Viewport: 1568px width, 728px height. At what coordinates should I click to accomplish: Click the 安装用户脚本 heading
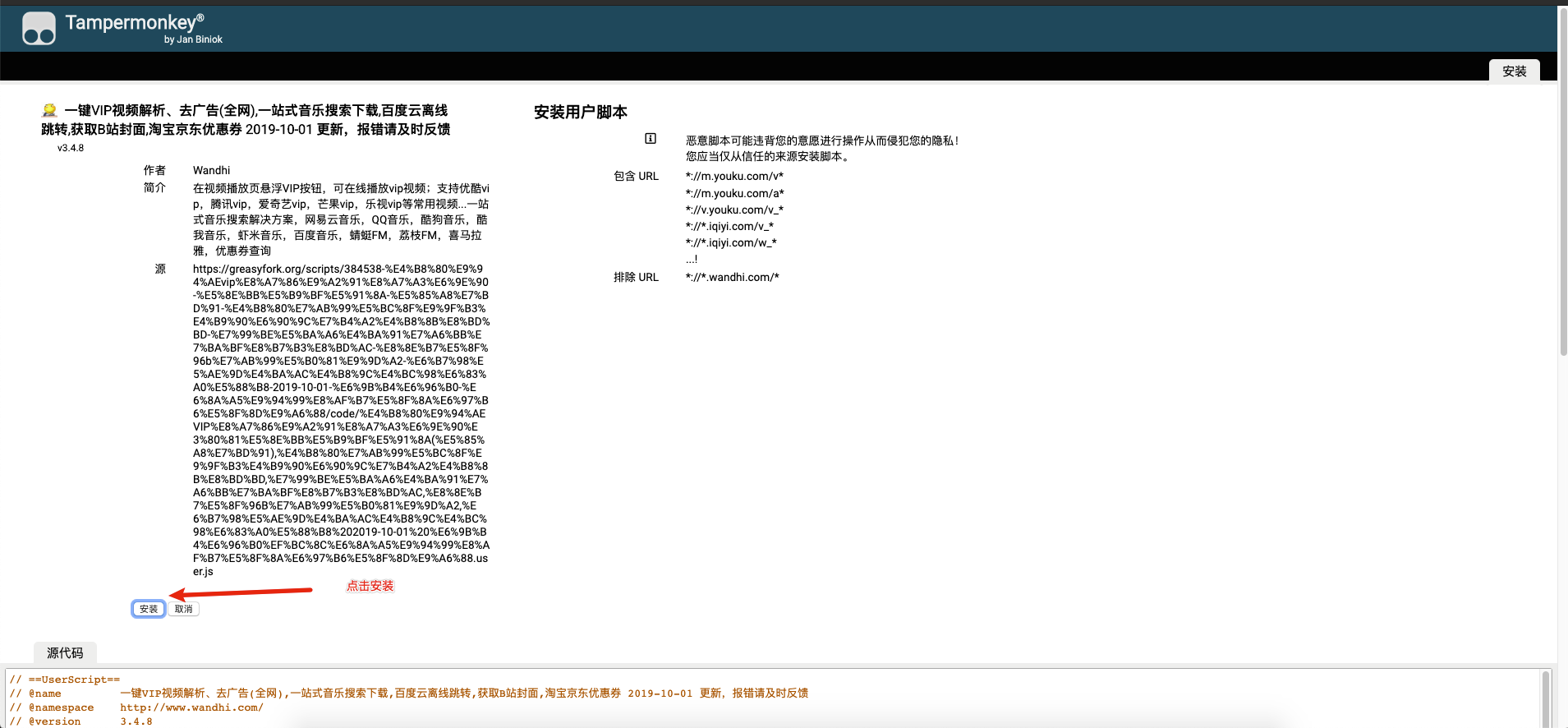coord(581,112)
